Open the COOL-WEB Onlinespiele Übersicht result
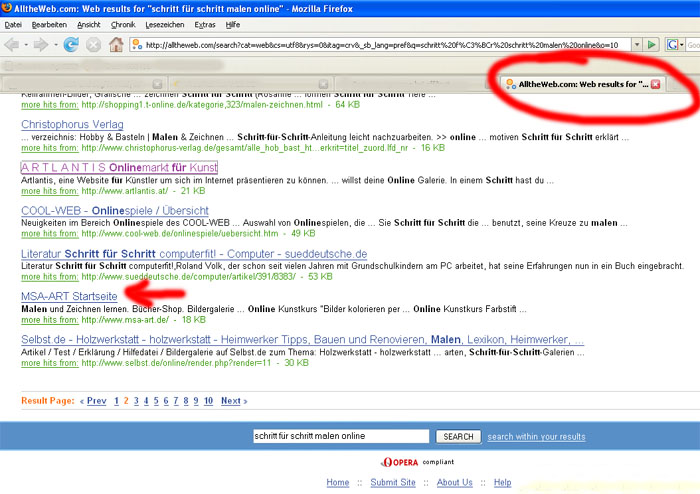 tap(115, 211)
